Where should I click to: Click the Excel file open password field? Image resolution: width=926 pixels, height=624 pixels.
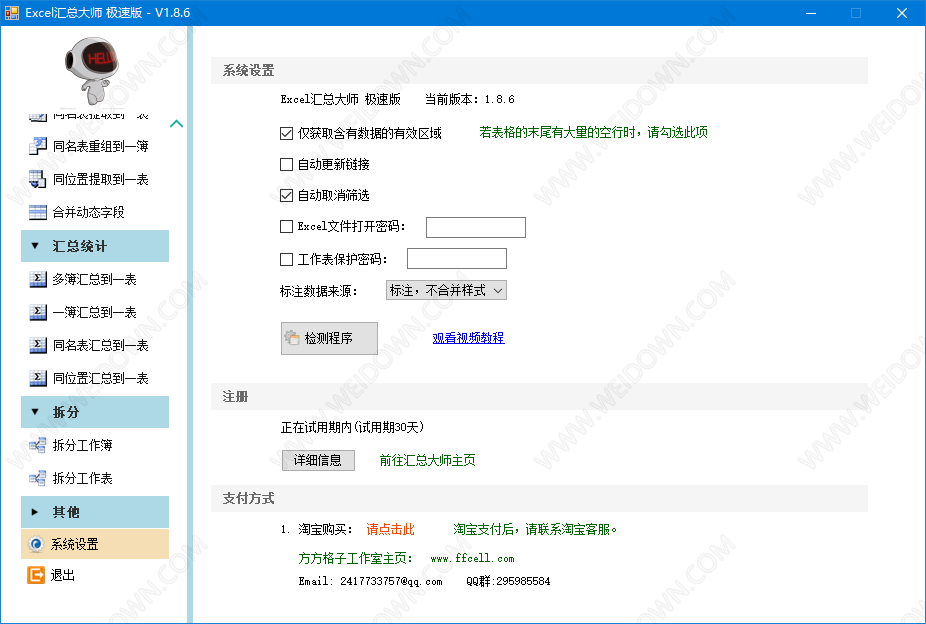(476, 227)
